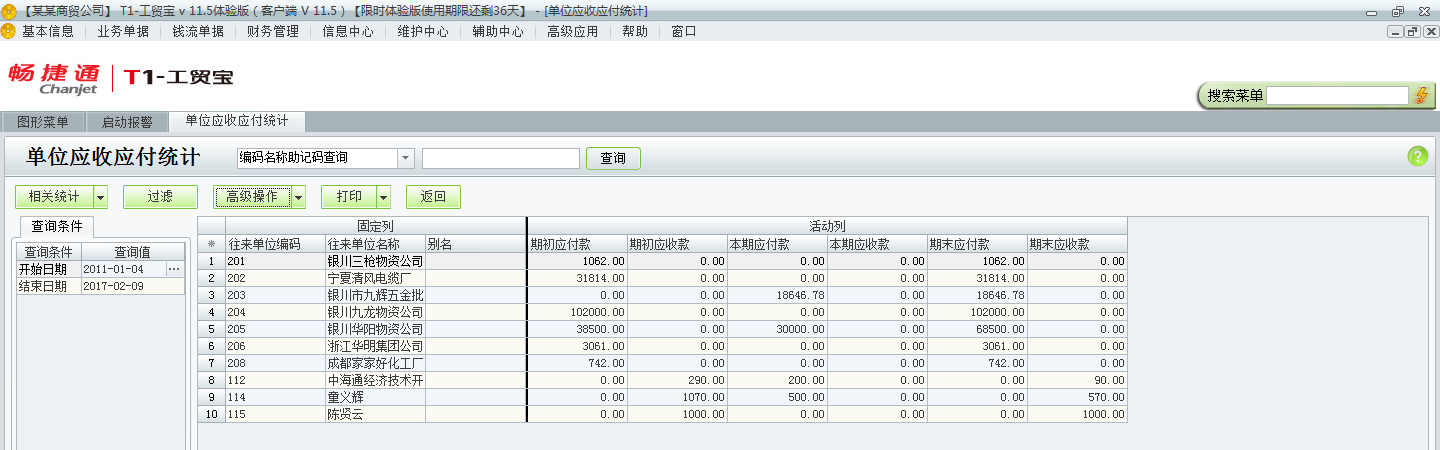Open the 财务管理 menu
Viewport: 1440px width, 450px height.
click(273, 31)
